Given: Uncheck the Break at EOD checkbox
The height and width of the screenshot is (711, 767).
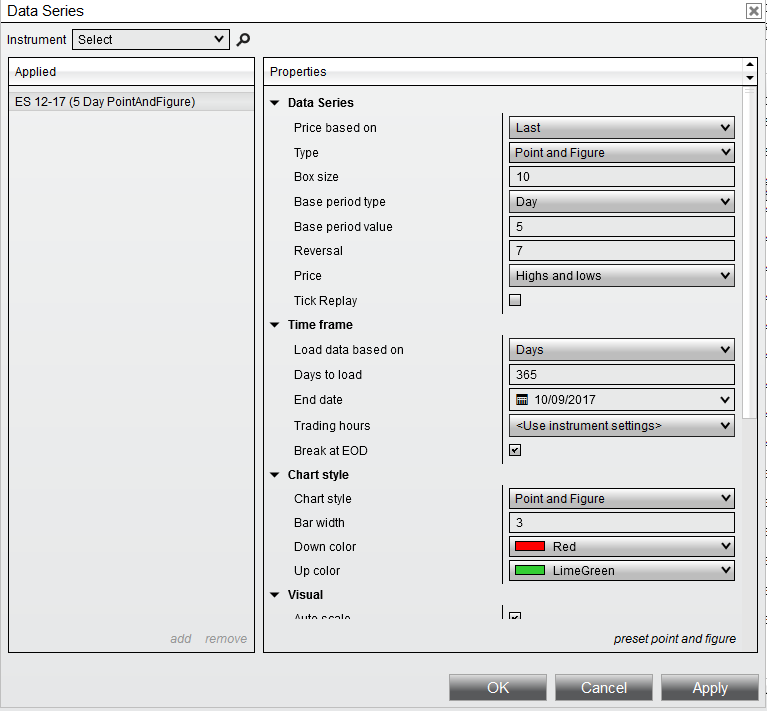Looking at the screenshot, I should coord(515,450).
